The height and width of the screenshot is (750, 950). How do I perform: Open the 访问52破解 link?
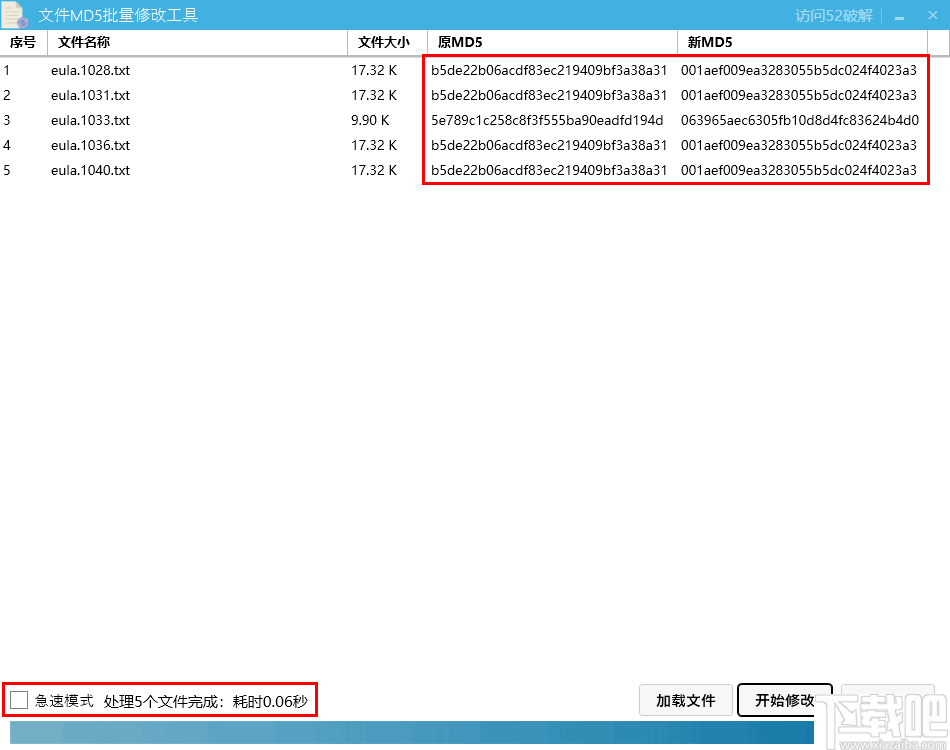click(x=834, y=16)
